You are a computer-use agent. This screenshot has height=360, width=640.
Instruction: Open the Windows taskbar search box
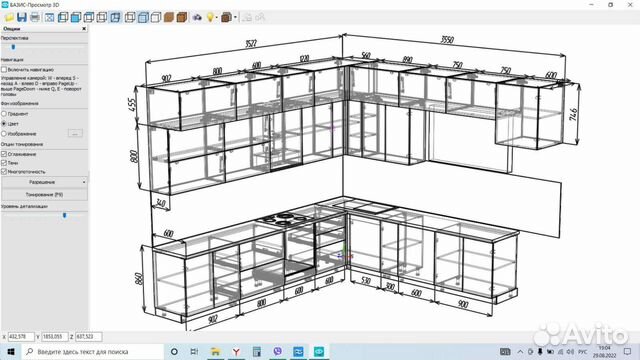click(x=93, y=351)
